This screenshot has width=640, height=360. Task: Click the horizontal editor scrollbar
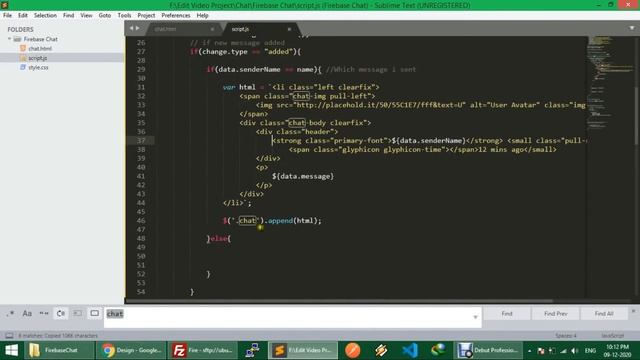(x=339, y=301)
